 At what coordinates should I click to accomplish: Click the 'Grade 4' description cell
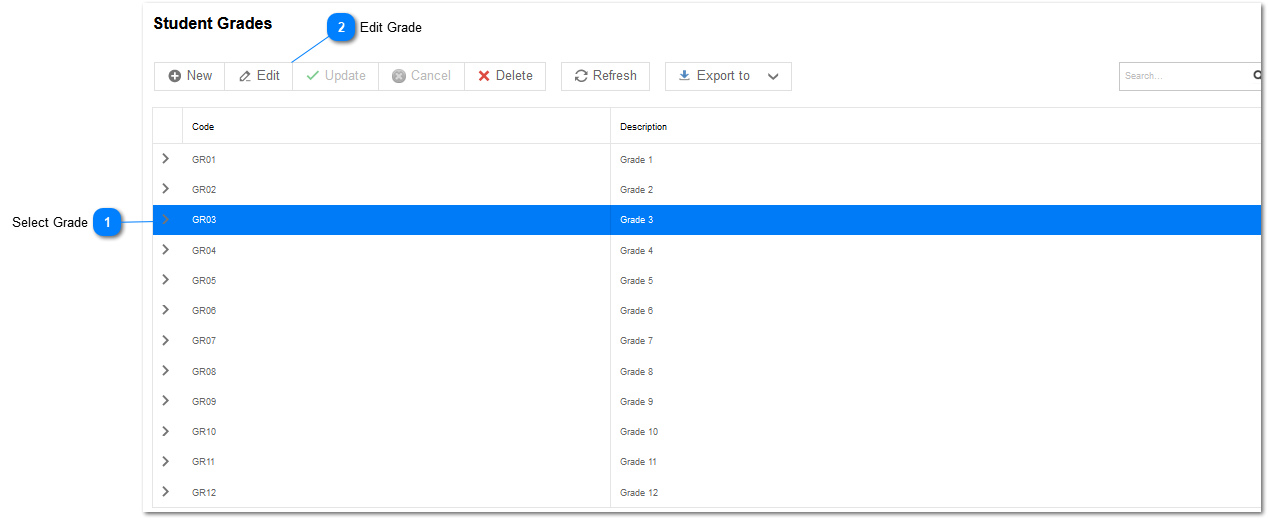click(936, 251)
